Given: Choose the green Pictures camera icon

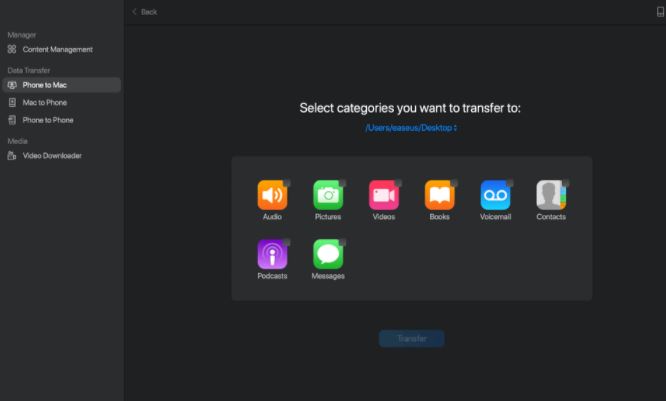Looking at the screenshot, I should tap(327, 195).
